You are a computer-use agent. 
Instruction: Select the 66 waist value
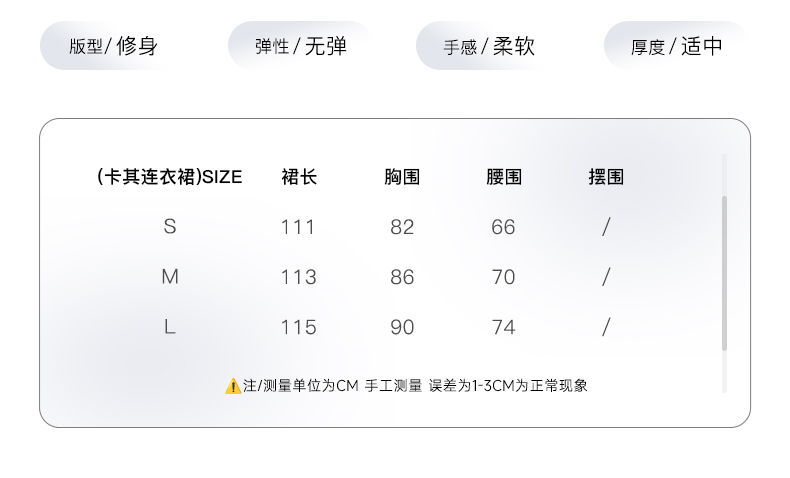pos(504,227)
